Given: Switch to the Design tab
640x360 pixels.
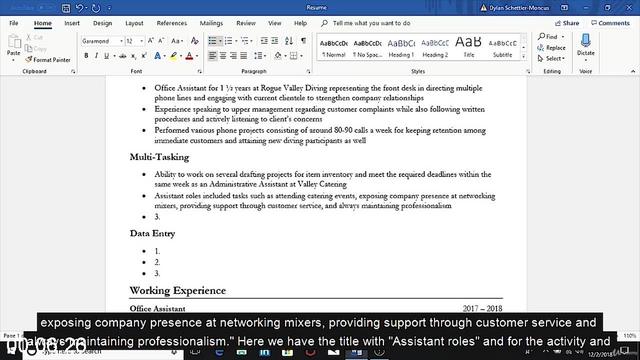Looking at the screenshot, I should (x=102, y=23).
